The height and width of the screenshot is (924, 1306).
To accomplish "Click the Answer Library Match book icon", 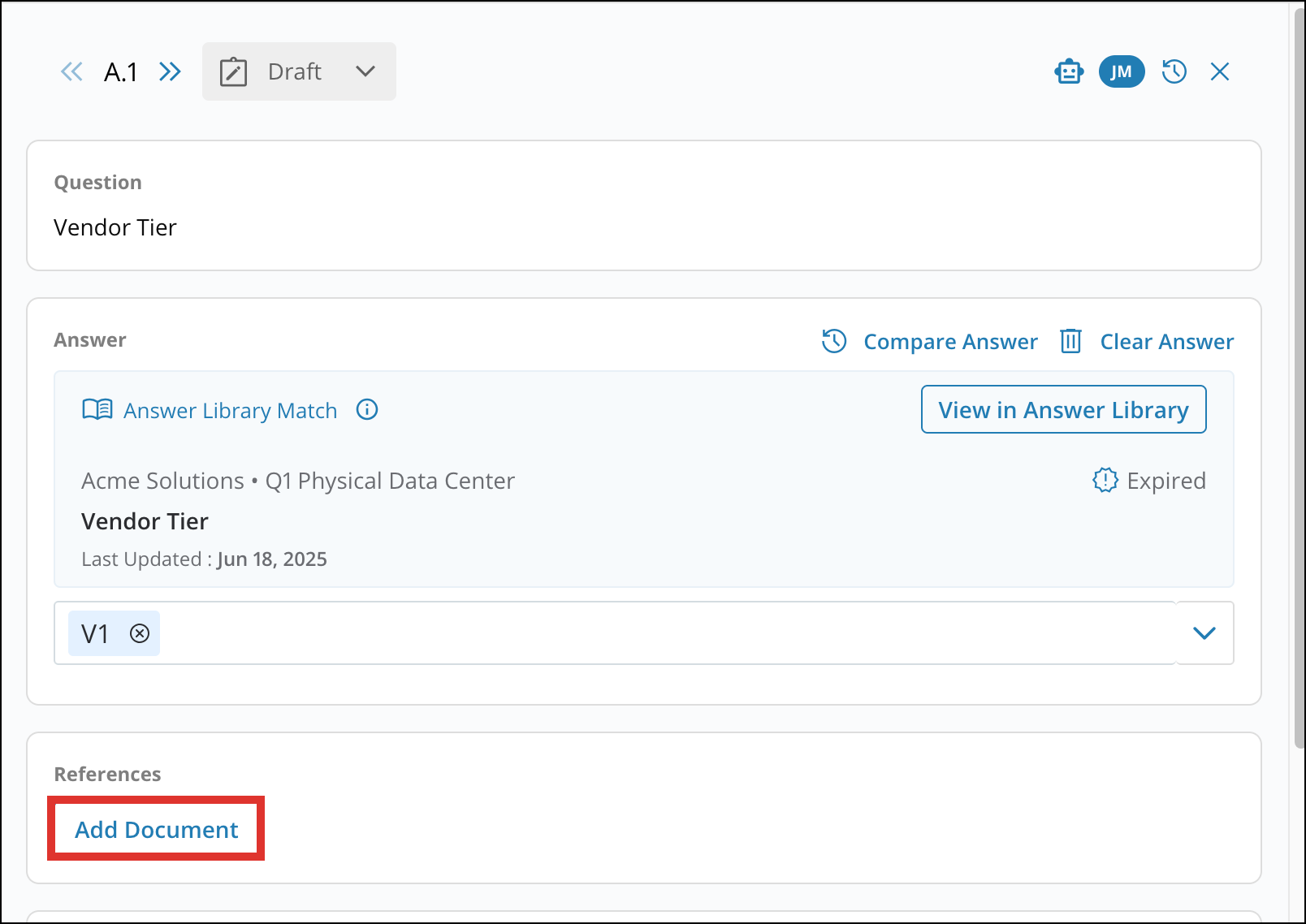I will (97, 410).
